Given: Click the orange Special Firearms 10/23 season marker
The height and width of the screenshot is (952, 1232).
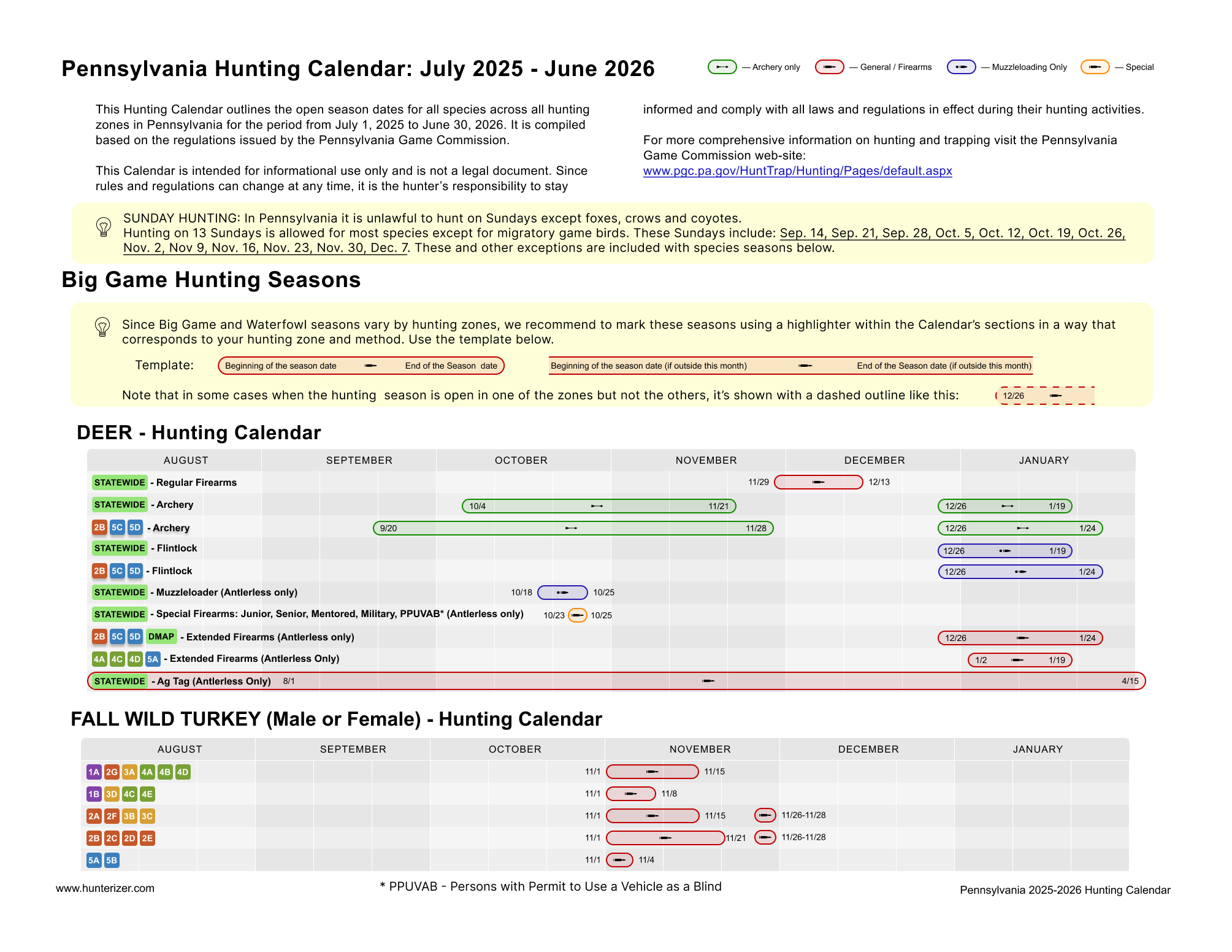Looking at the screenshot, I should click(577, 615).
